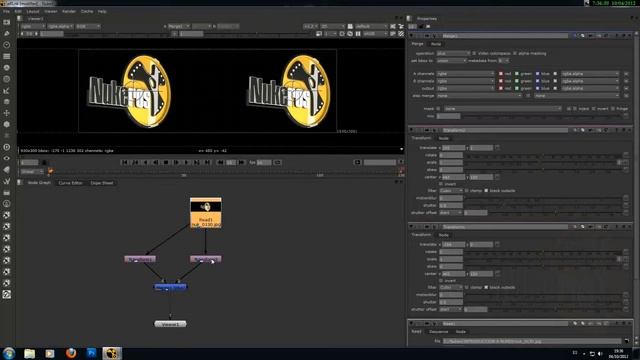Viewport: 640px width, 360px height.
Task: Toggle black outside in first Transform panel
Action: point(486,191)
